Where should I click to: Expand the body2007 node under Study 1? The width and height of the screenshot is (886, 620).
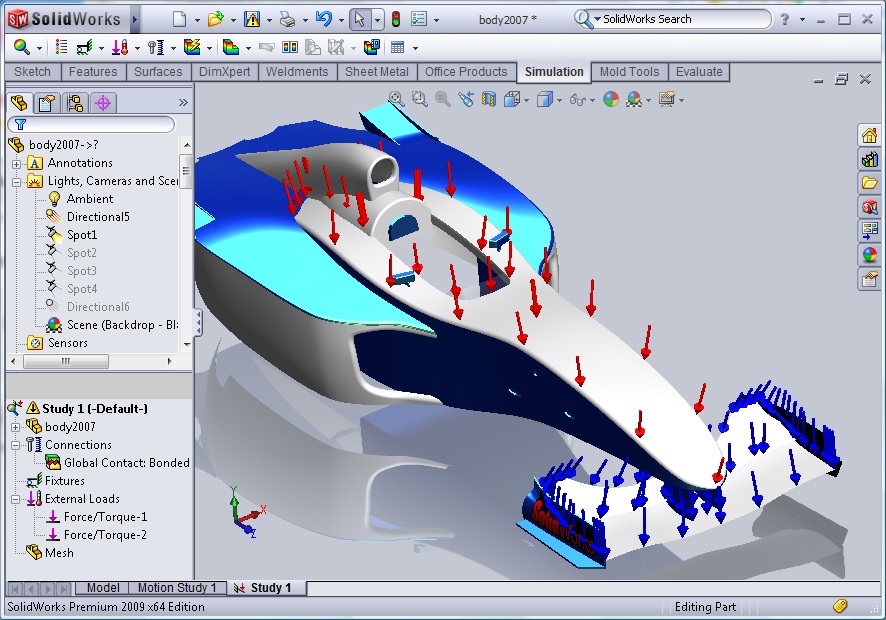point(16,427)
